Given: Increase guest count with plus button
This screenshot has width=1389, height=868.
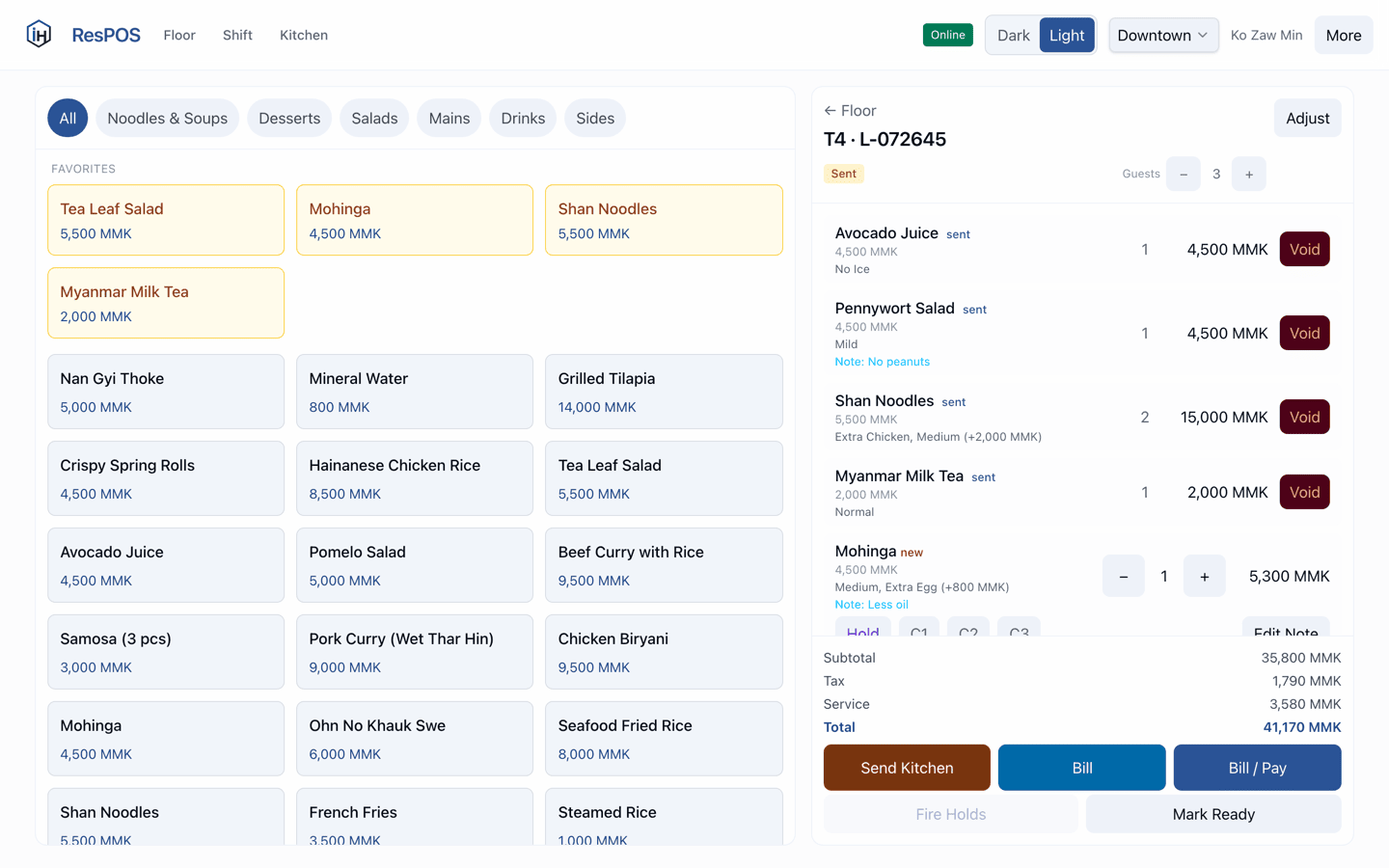Looking at the screenshot, I should 1249,175.
